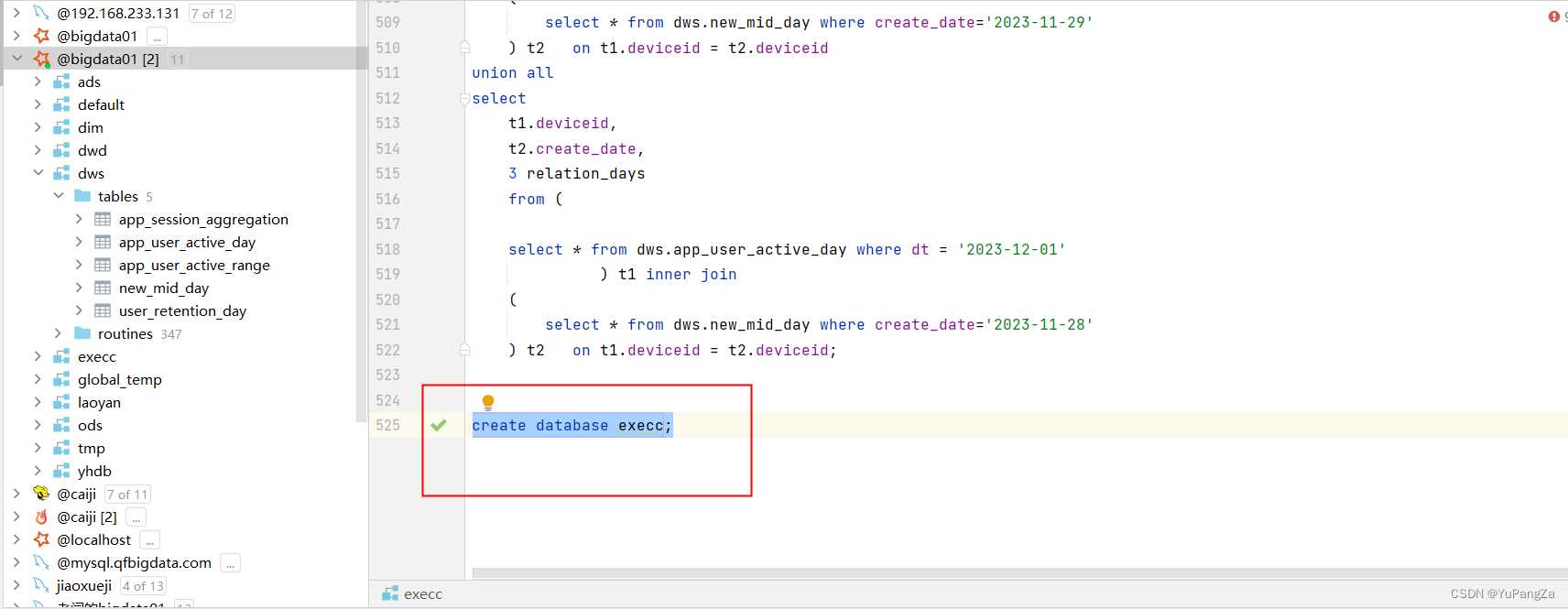Collapse the @bigdata01 [2] node

(16, 59)
